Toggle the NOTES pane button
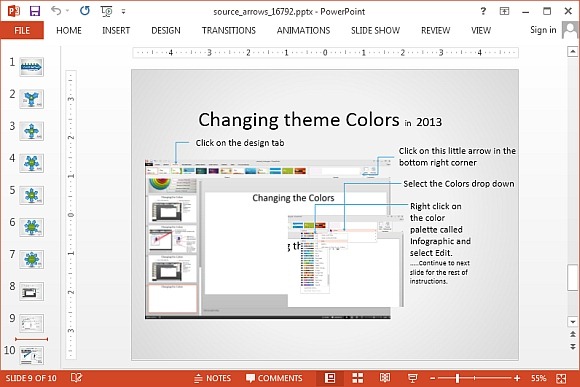The height and width of the screenshot is (387, 580). [x=212, y=378]
